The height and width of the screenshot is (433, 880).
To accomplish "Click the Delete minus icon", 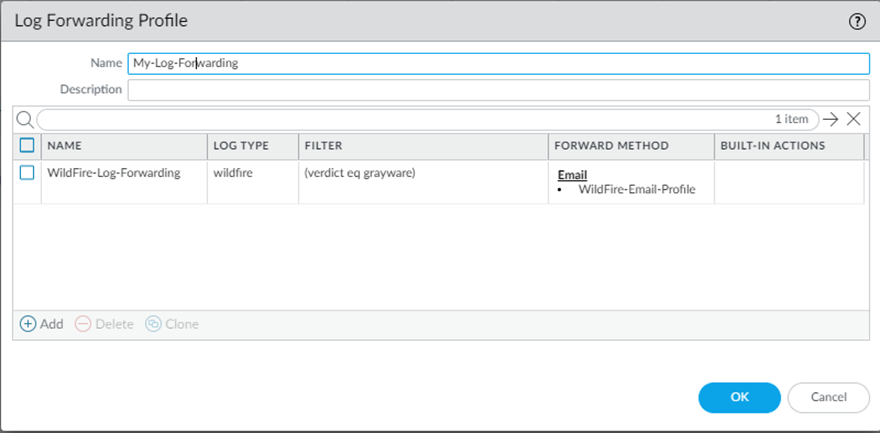I will tap(83, 324).
